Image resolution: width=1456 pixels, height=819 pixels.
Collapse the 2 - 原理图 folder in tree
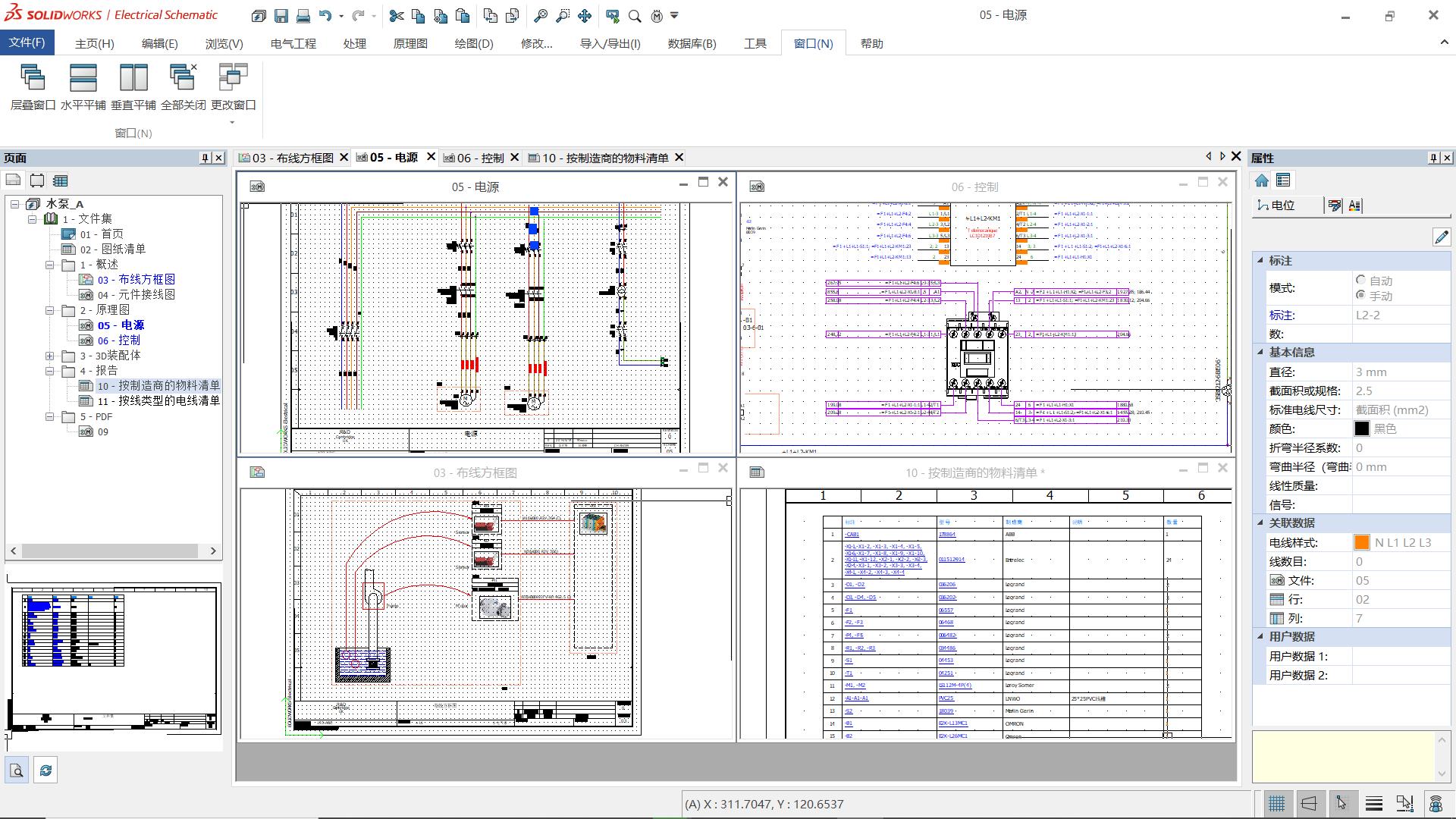pyautogui.click(x=50, y=310)
